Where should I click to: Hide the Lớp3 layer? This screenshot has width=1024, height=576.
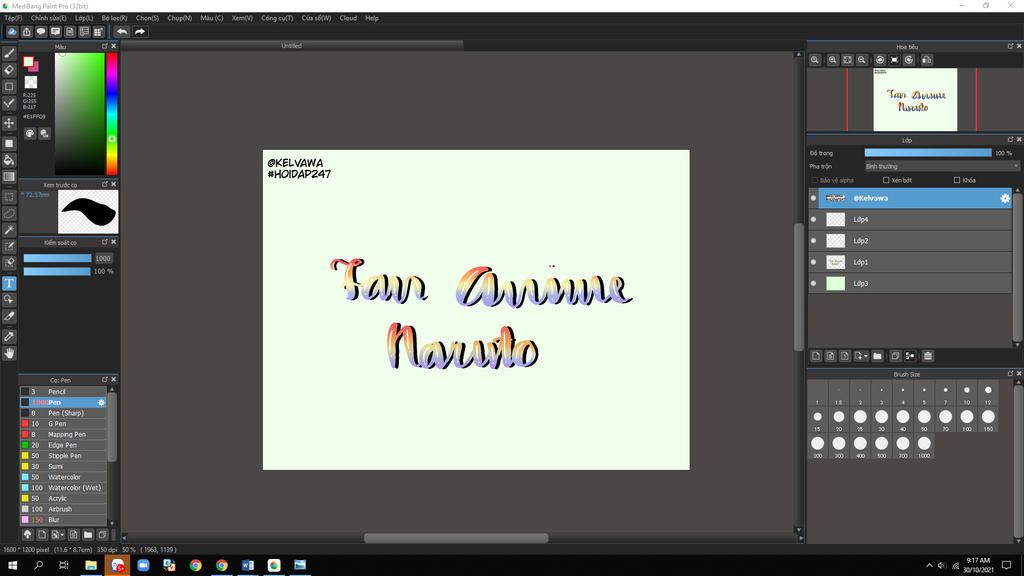pyautogui.click(x=814, y=283)
